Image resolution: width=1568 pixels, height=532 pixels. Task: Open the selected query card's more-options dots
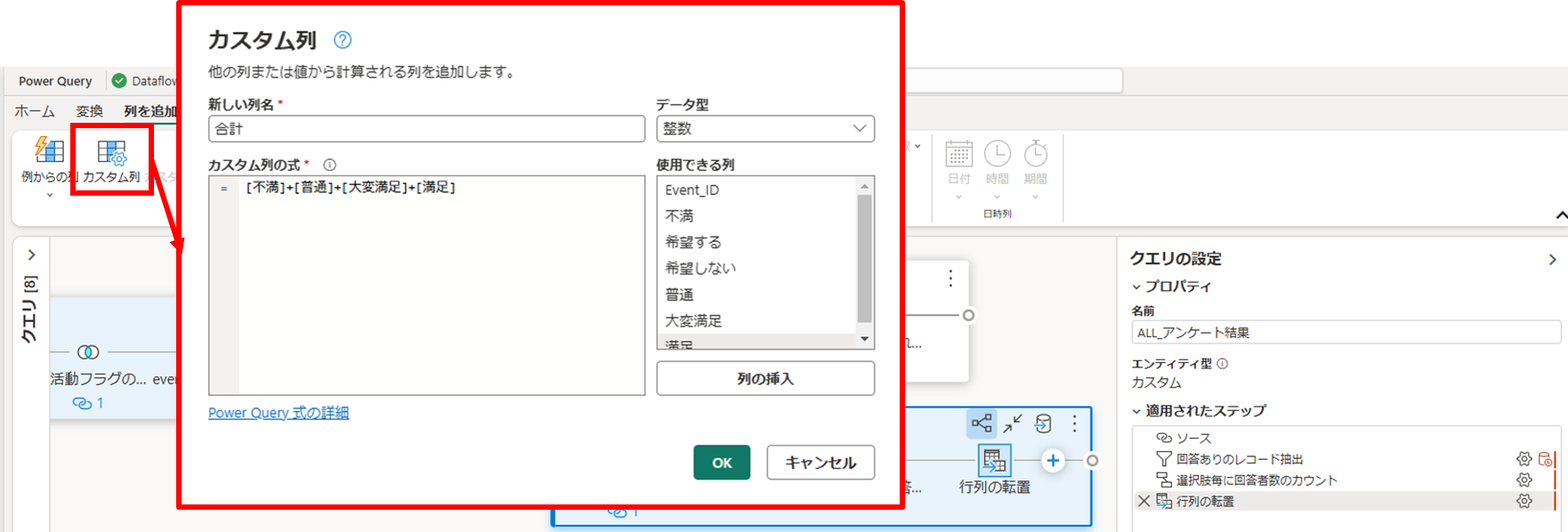tap(1074, 423)
